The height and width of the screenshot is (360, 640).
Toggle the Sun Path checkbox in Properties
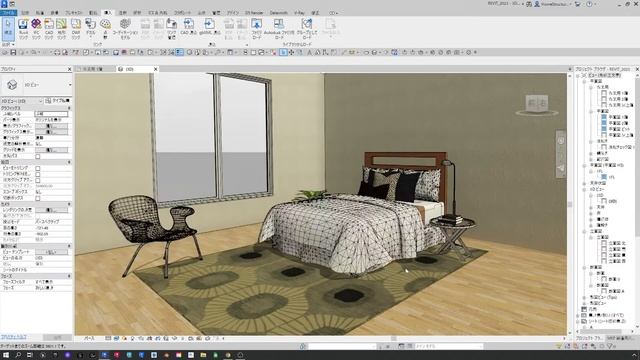point(38,156)
